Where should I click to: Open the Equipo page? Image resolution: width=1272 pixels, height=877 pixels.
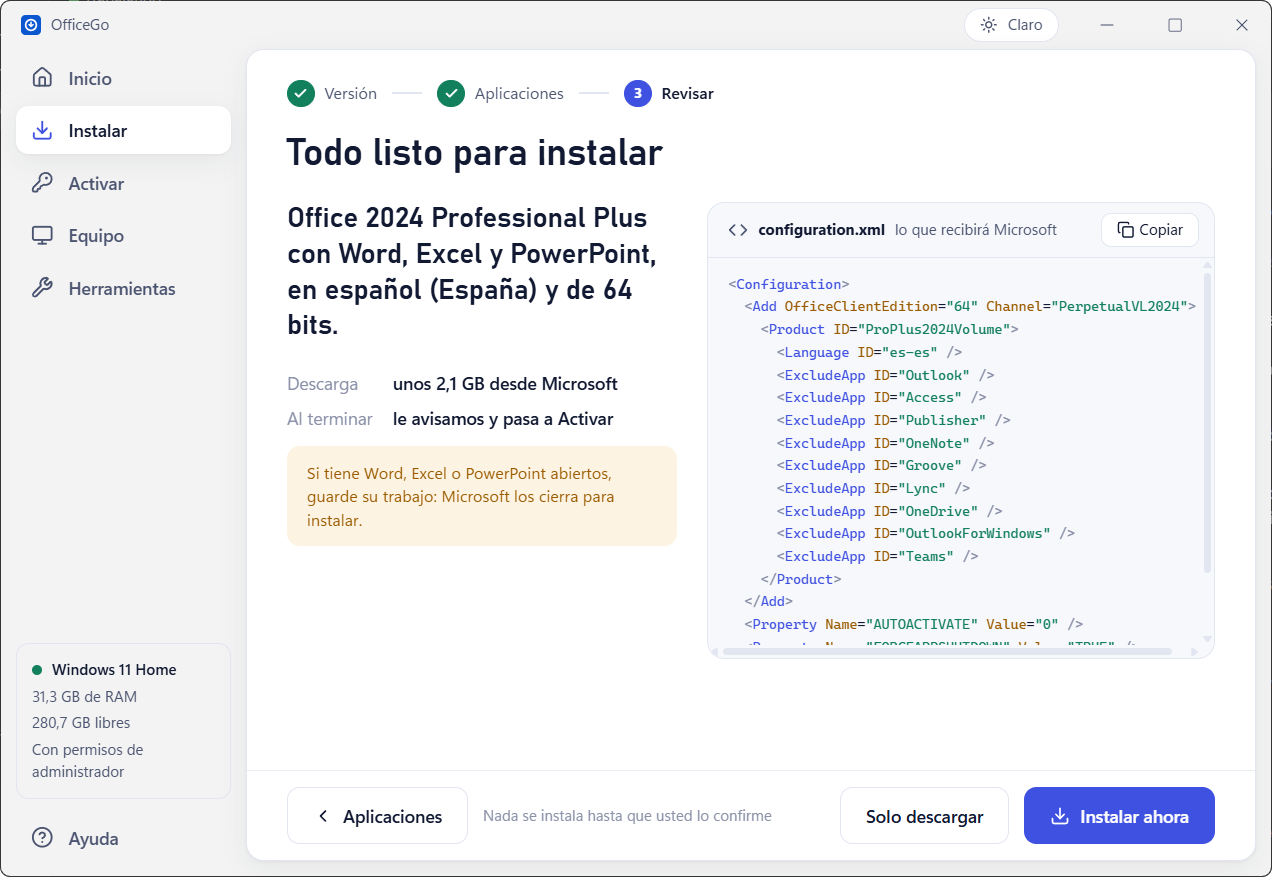coord(123,236)
